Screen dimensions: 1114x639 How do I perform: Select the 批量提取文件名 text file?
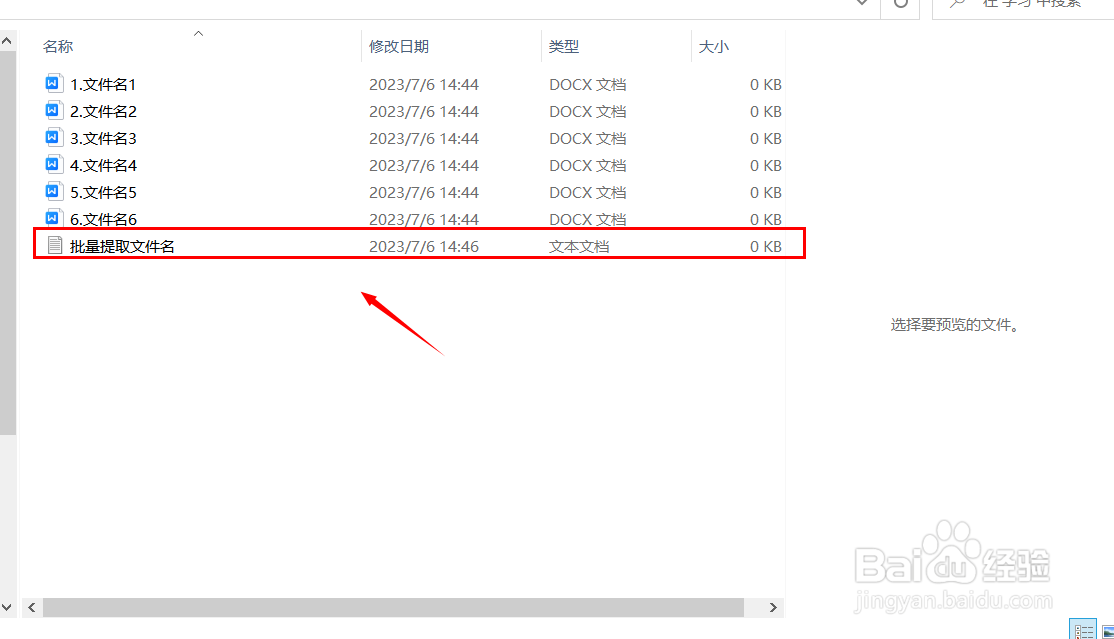click(122, 247)
